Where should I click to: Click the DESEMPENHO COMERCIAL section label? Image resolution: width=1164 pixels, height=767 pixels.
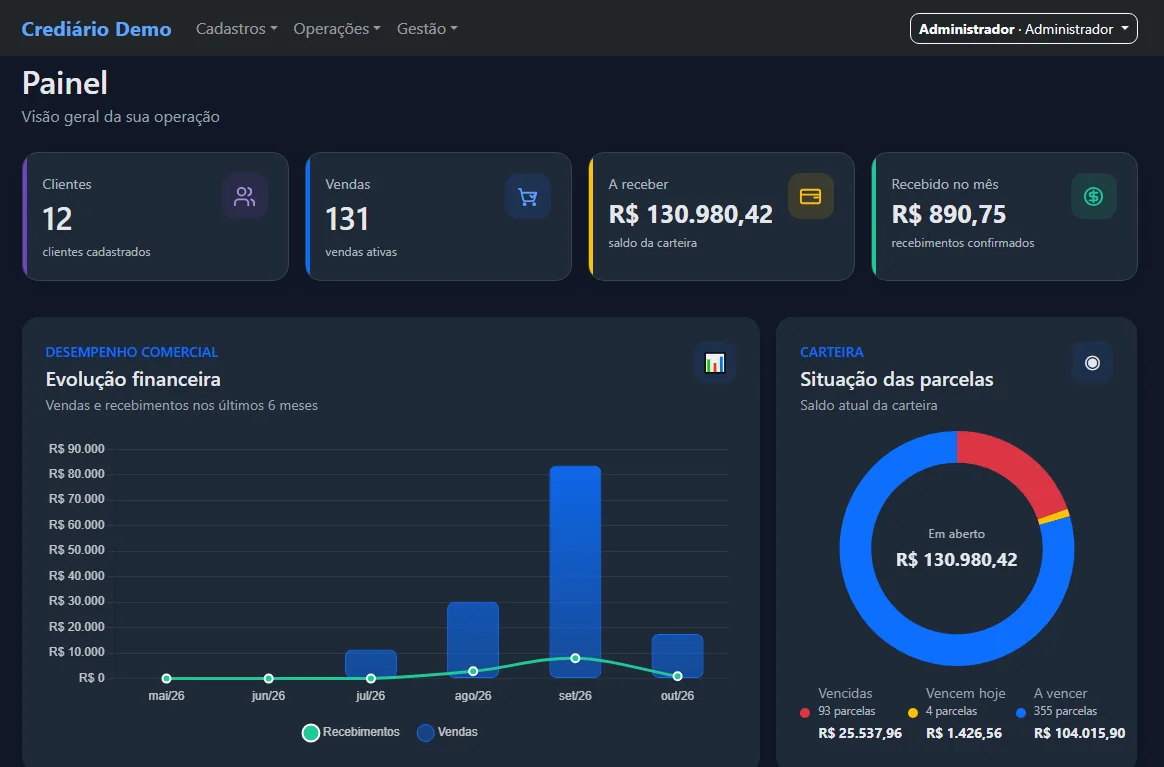point(131,352)
